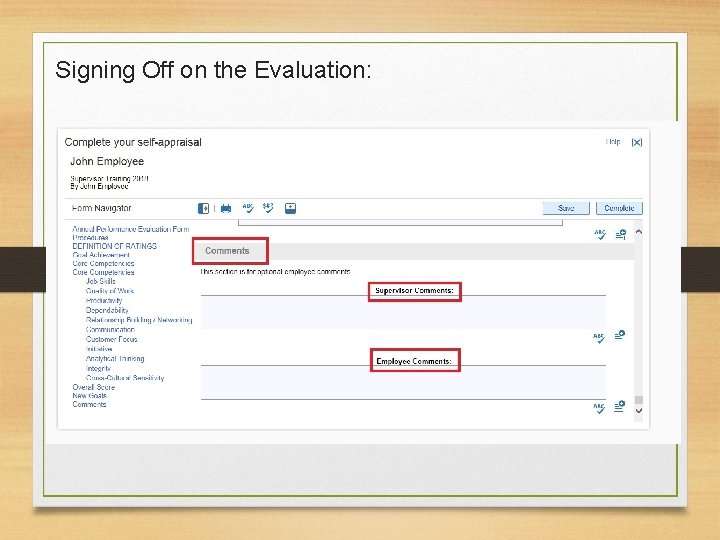Close the self-appraisal dialog
Screen dimensions: 720x540
[636, 142]
